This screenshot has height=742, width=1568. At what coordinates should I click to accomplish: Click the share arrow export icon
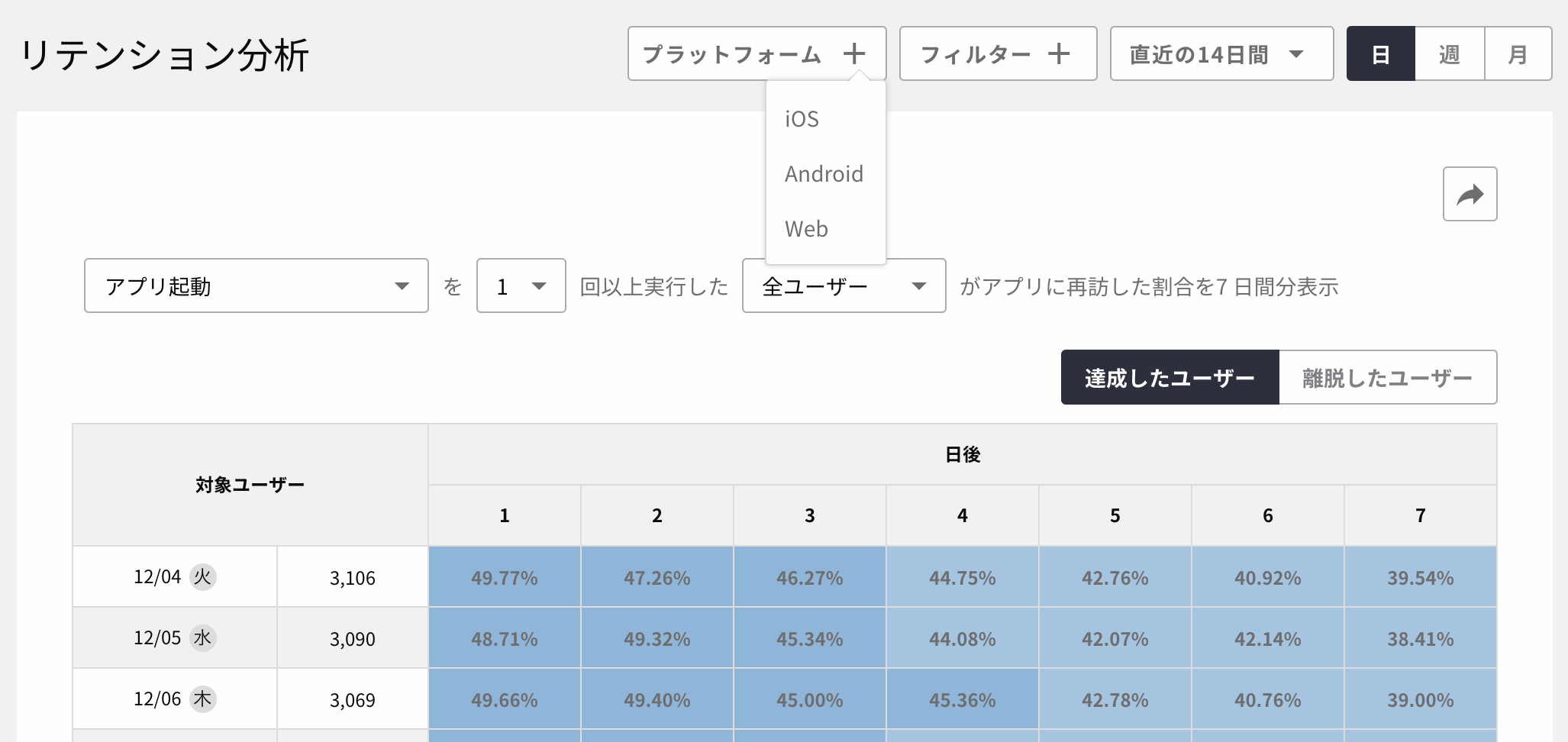click(1470, 195)
